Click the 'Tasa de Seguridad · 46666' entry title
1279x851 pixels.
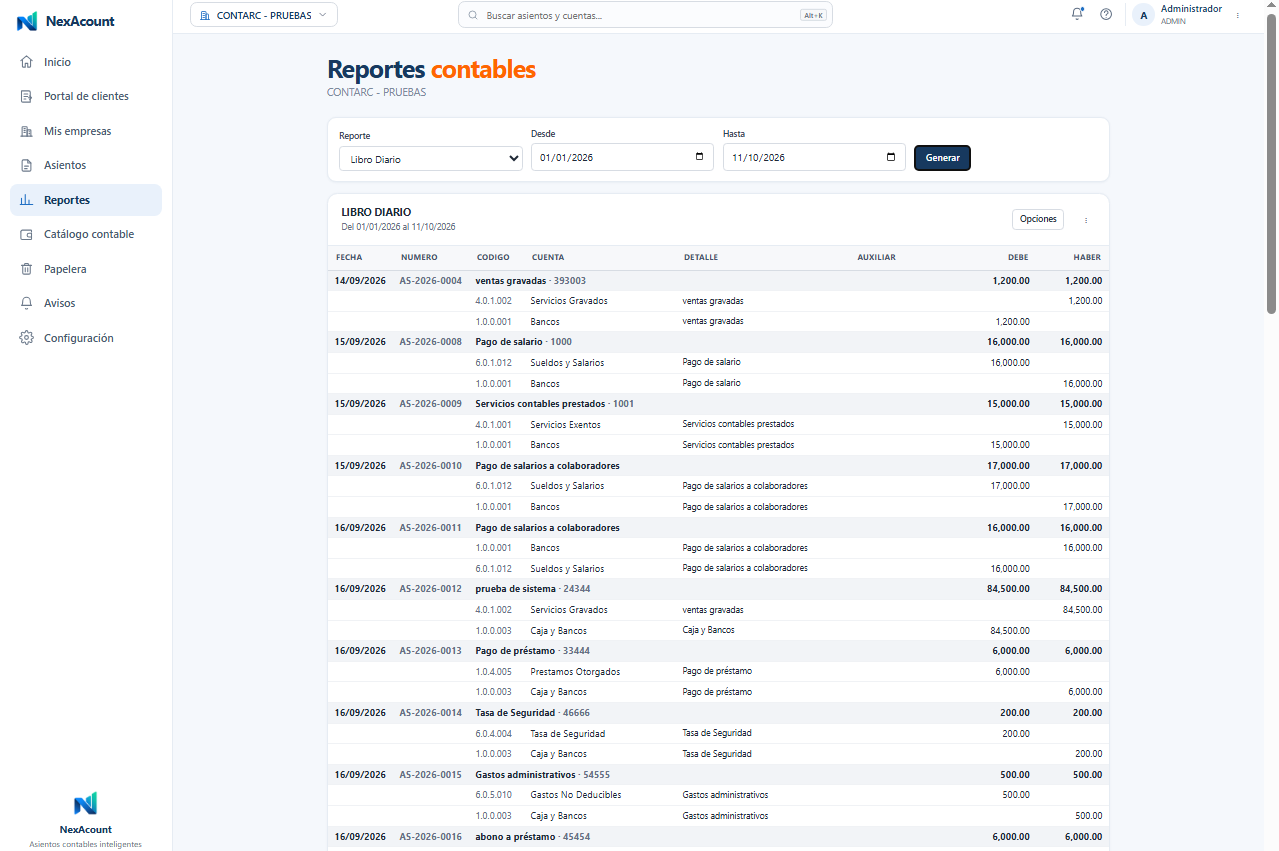point(533,713)
